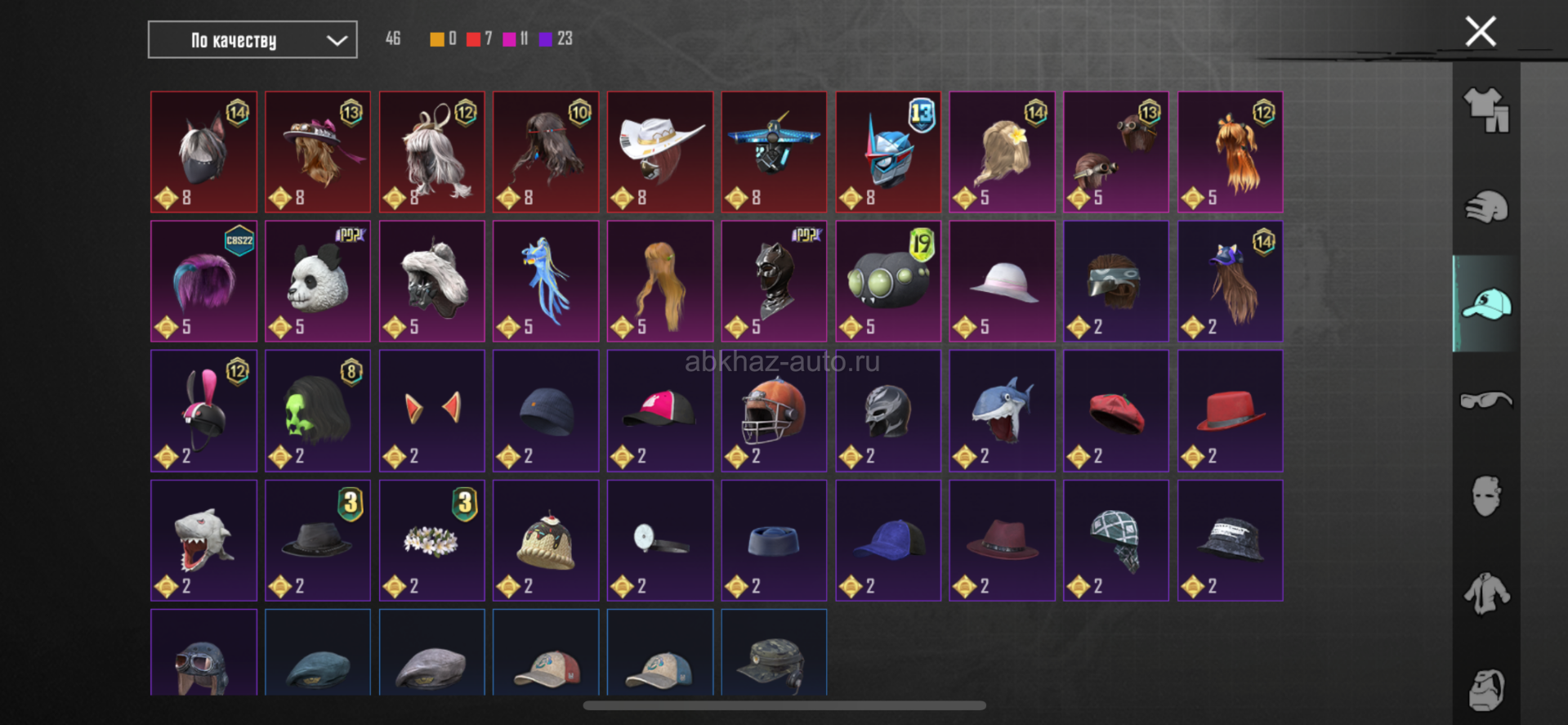The image size is (1568, 725).
Task: Select the red fedora hat item
Action: [1231, 411]
